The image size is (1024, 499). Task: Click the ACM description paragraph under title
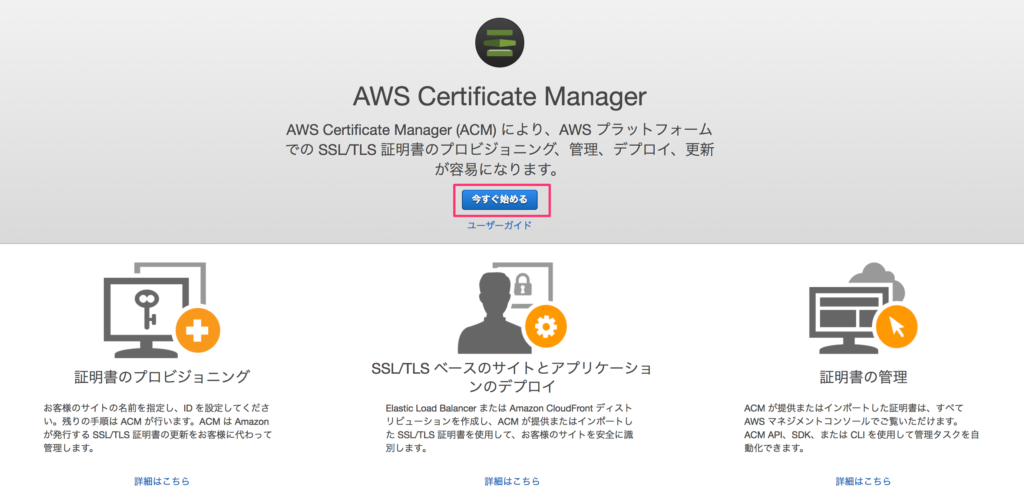pyautogui.click(x=500, y=149)
